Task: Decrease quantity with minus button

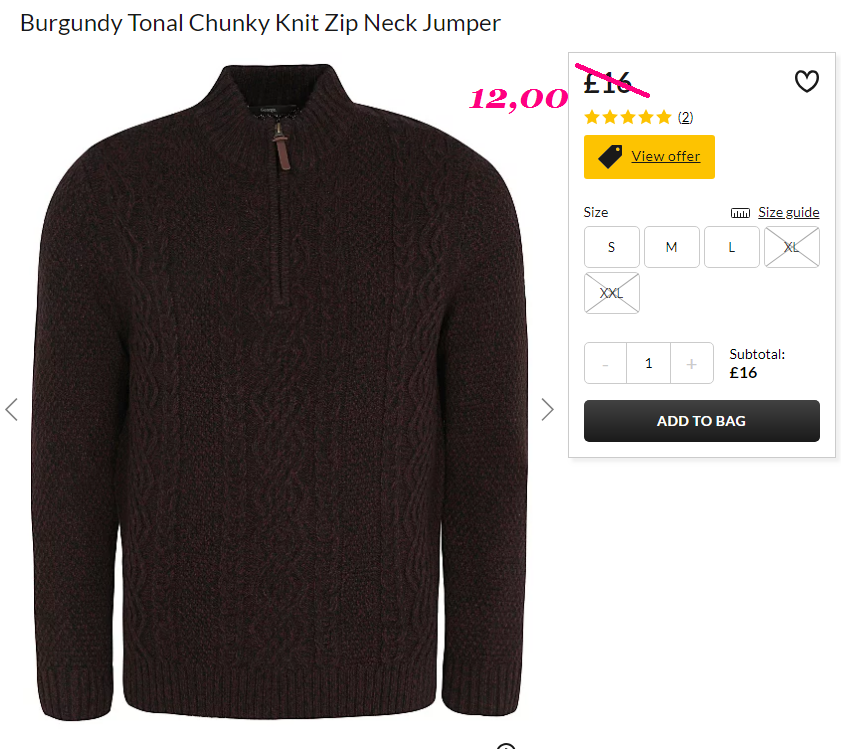Action: [x=605, y=363]
